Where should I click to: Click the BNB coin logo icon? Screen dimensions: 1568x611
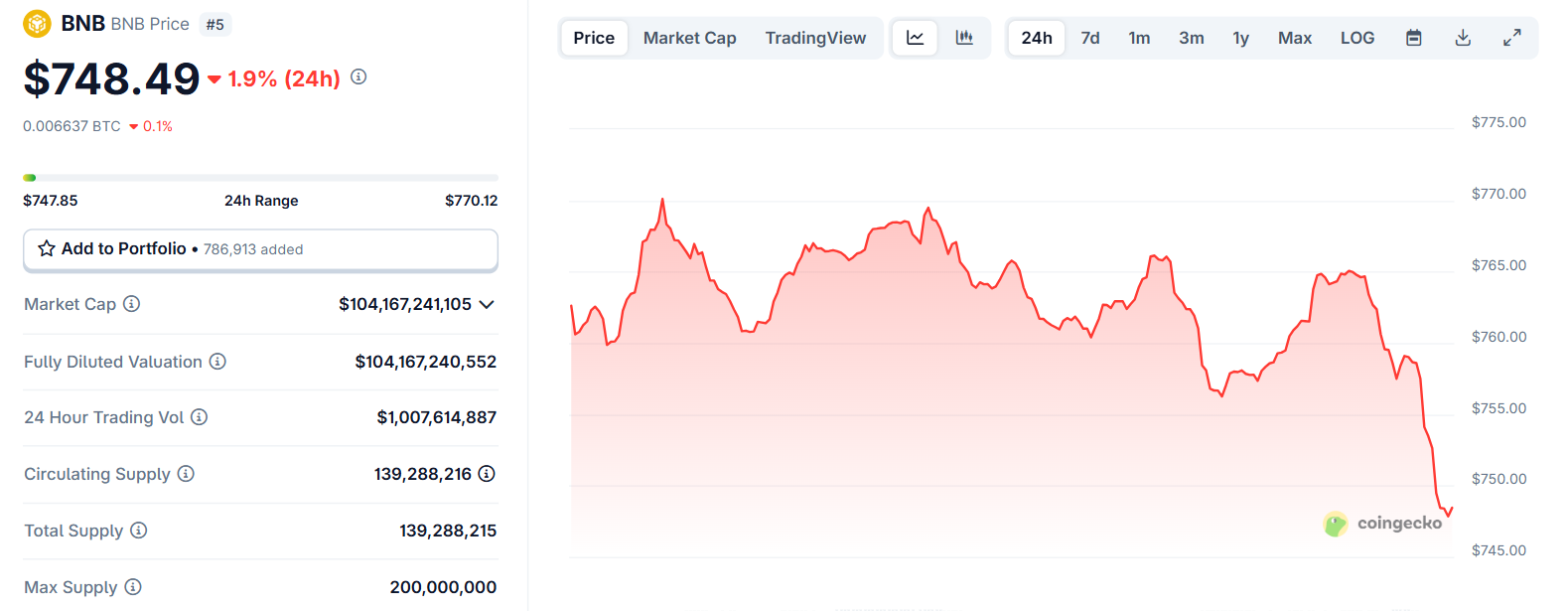(37, 23)
